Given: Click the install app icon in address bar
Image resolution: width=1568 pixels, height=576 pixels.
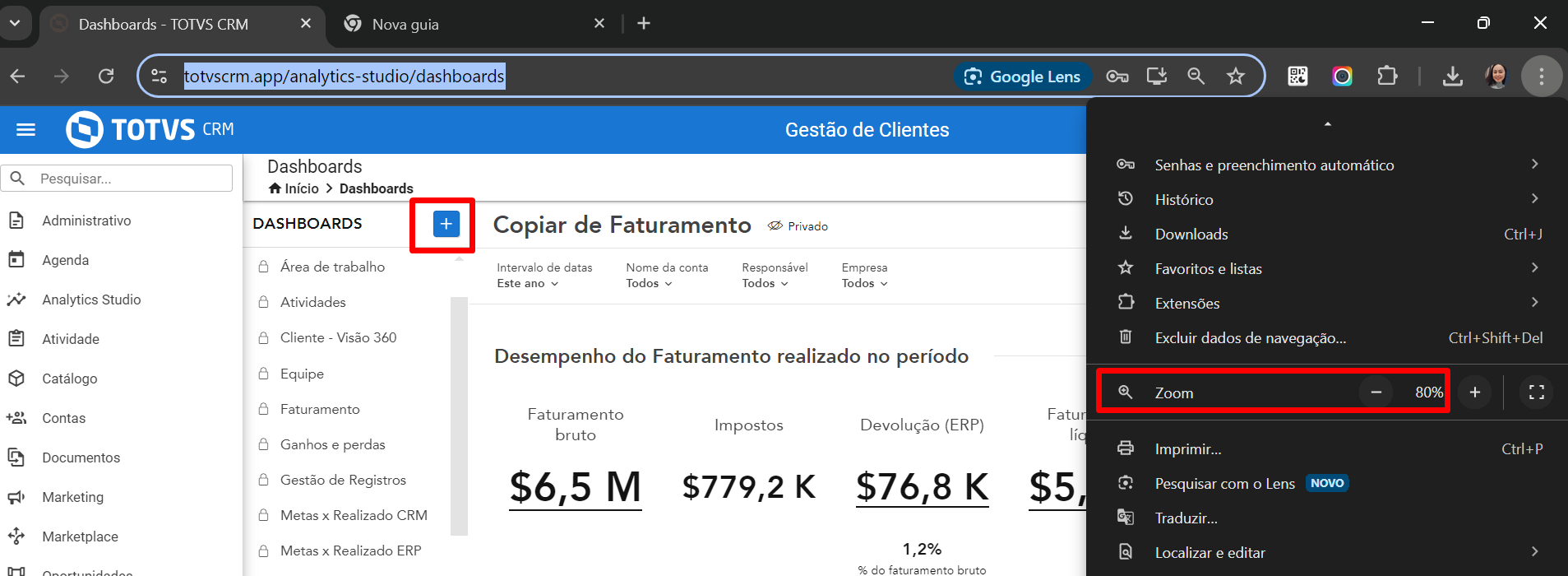Looking at the screenshot, I should point(1157,77).
